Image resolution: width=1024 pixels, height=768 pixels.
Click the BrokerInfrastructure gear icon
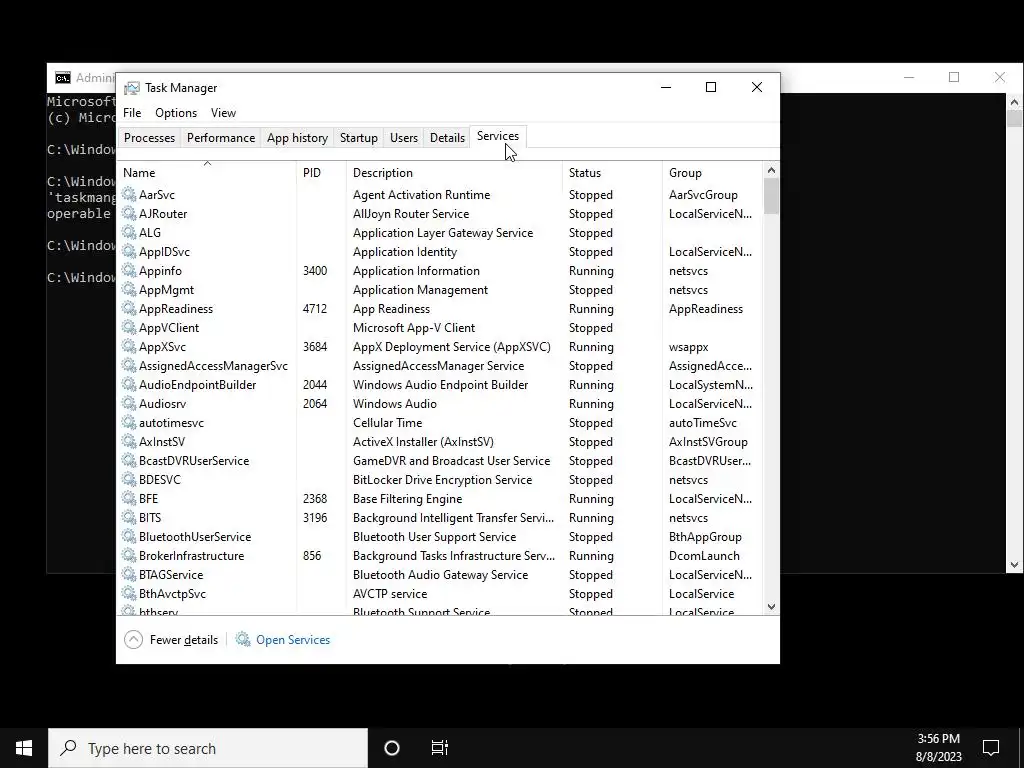129,556
